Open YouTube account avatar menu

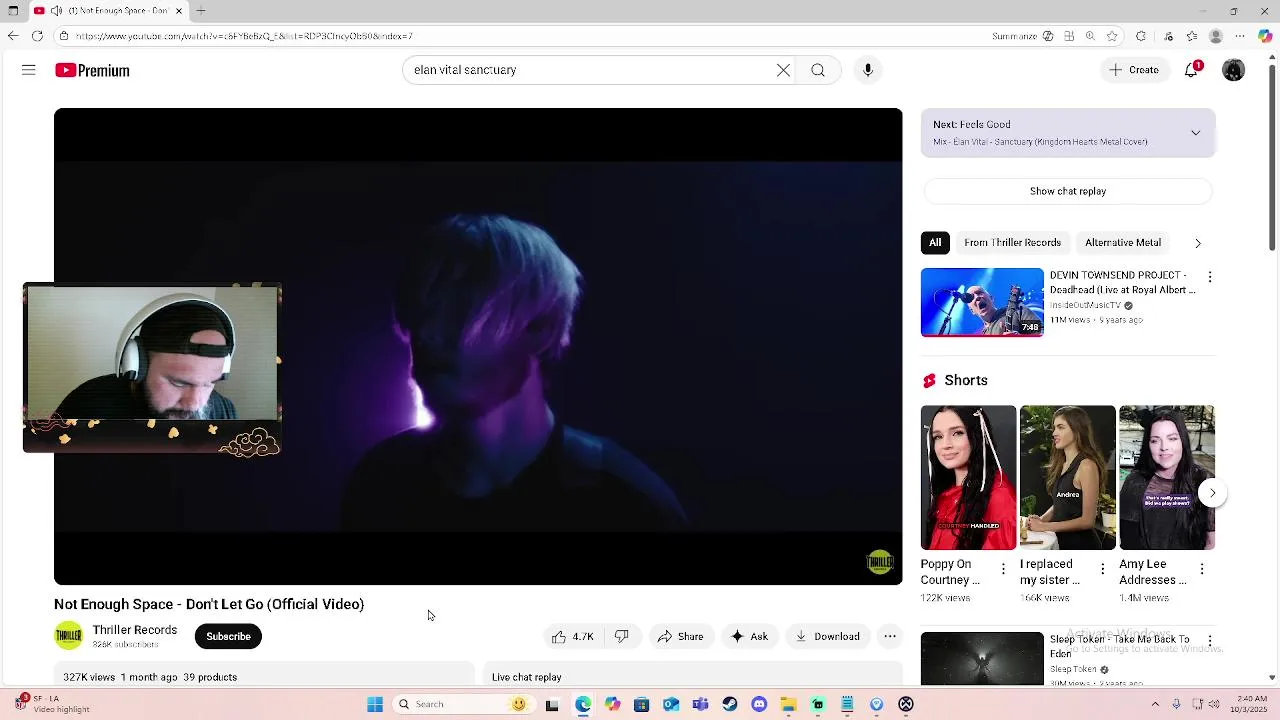pyautogui.click(x=1233, y=70)
